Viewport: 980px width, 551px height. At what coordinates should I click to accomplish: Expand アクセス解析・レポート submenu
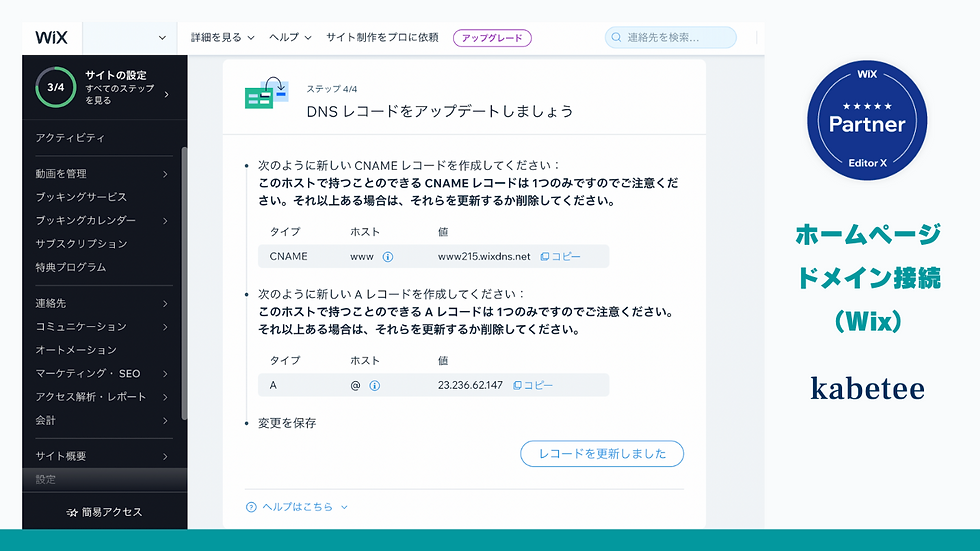pos(165,397)
